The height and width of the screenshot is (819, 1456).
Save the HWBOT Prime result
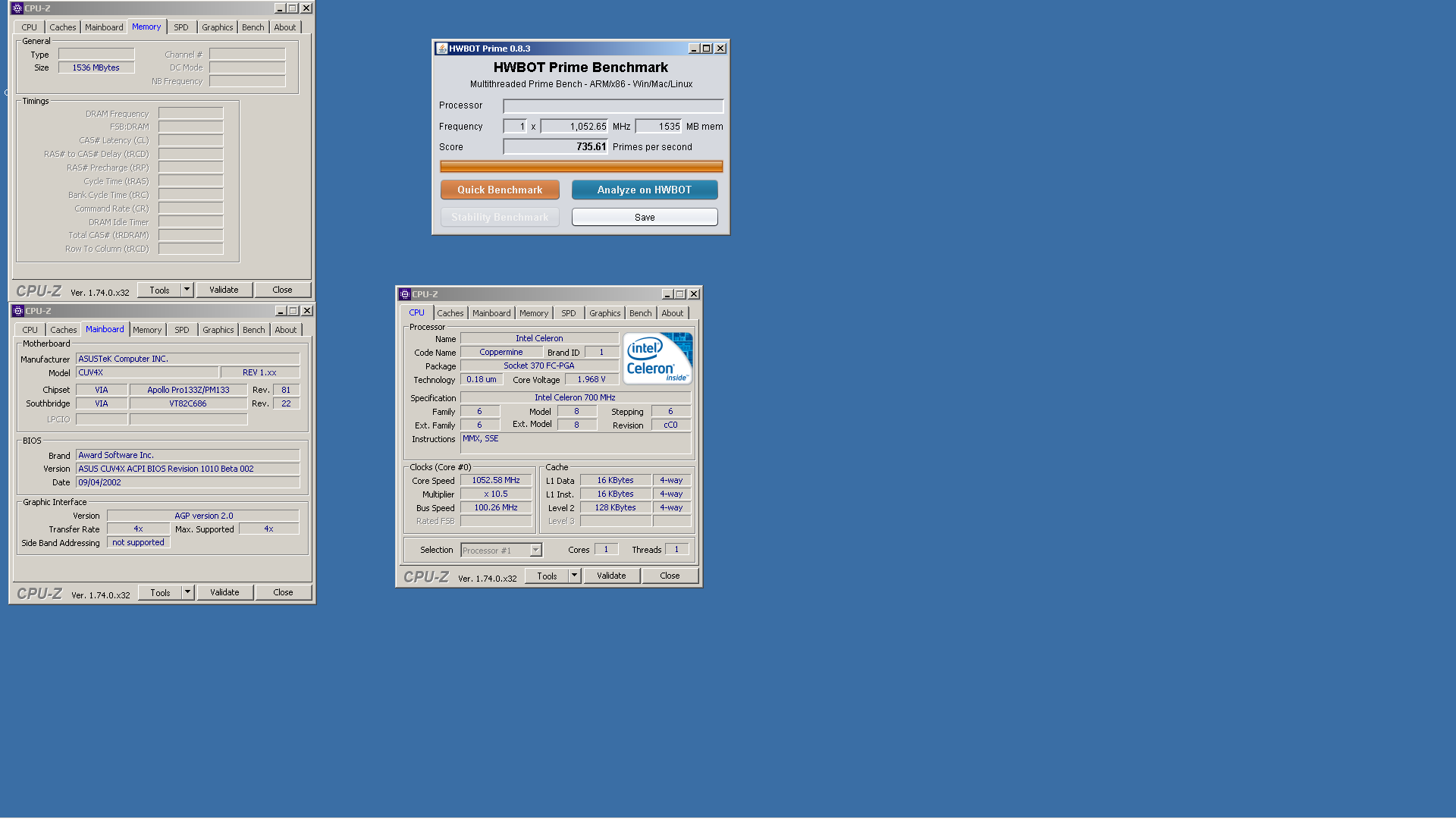[x=645, y=217]
